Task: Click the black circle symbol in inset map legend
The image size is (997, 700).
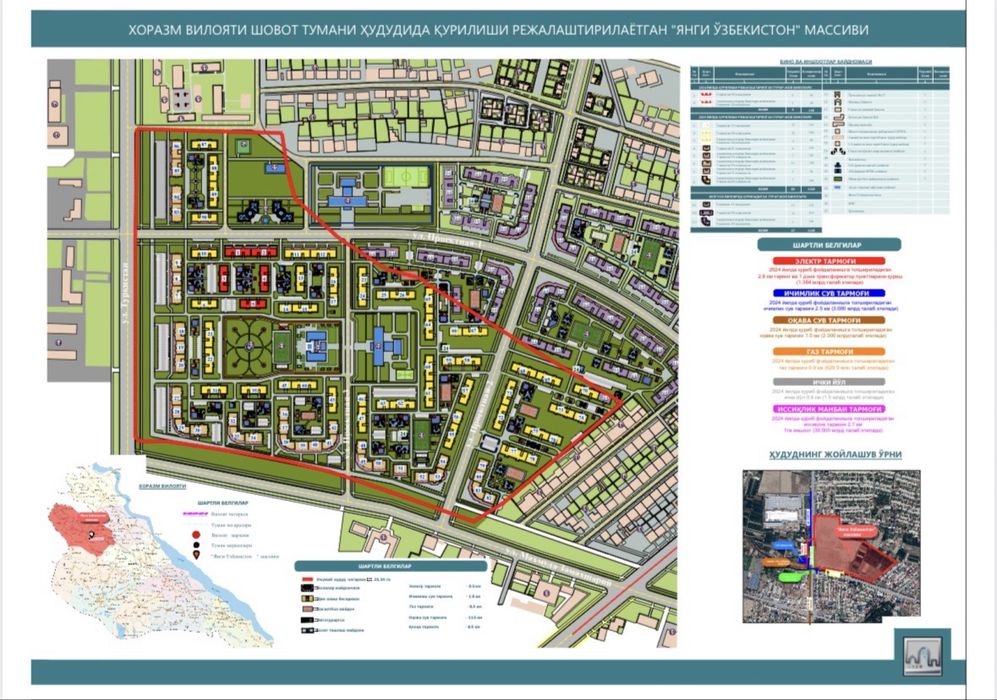Action: point(196,546)
